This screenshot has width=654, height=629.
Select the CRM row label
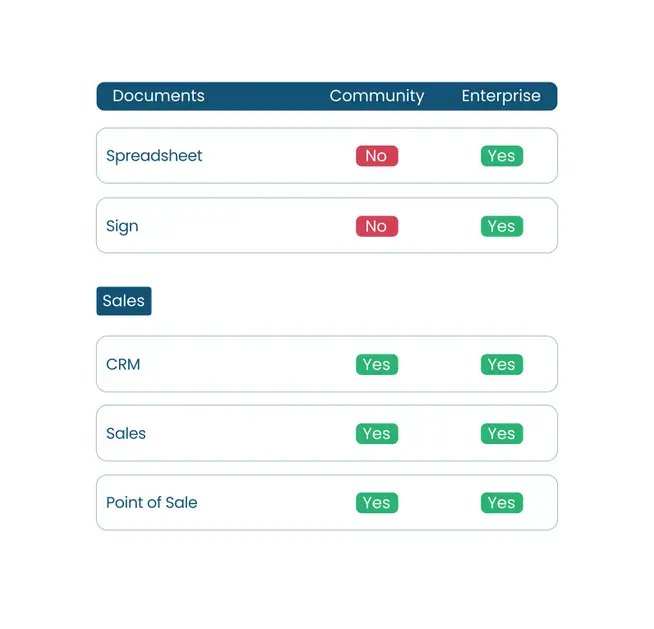click(x=123, y=364)
